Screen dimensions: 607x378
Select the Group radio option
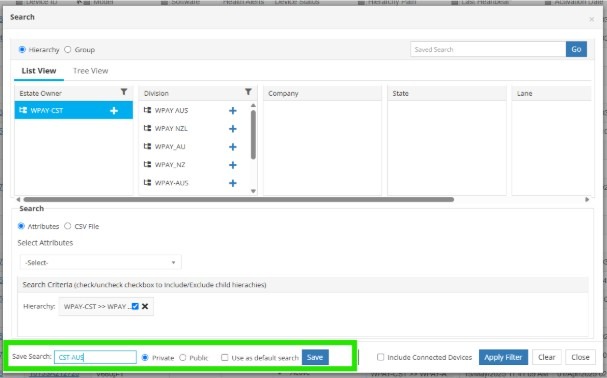(68, 50)
